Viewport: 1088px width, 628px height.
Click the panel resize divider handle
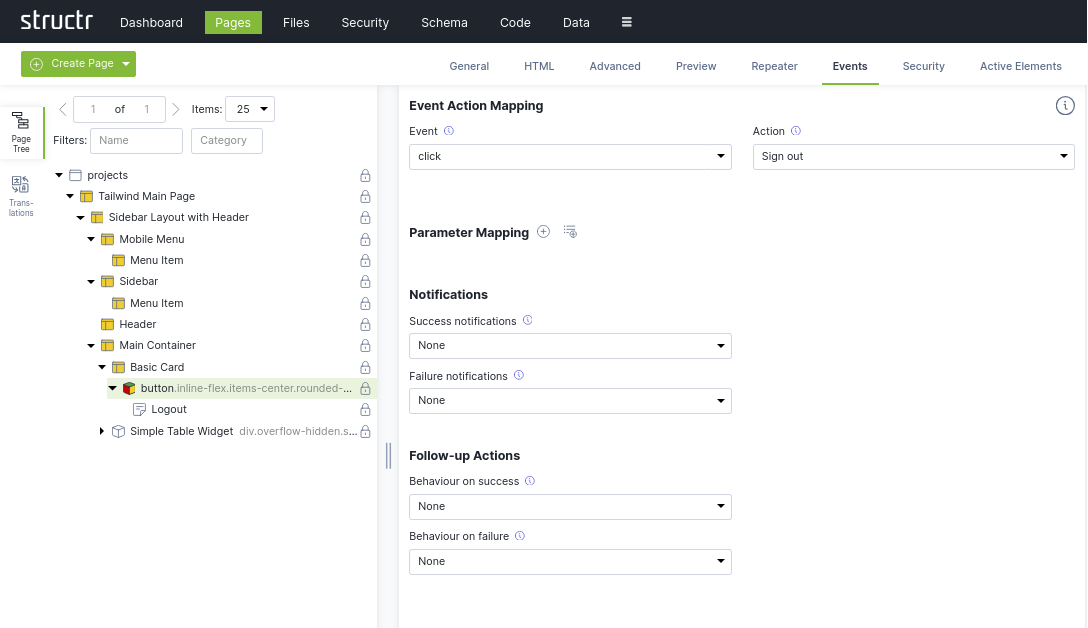tap(388, 455)
